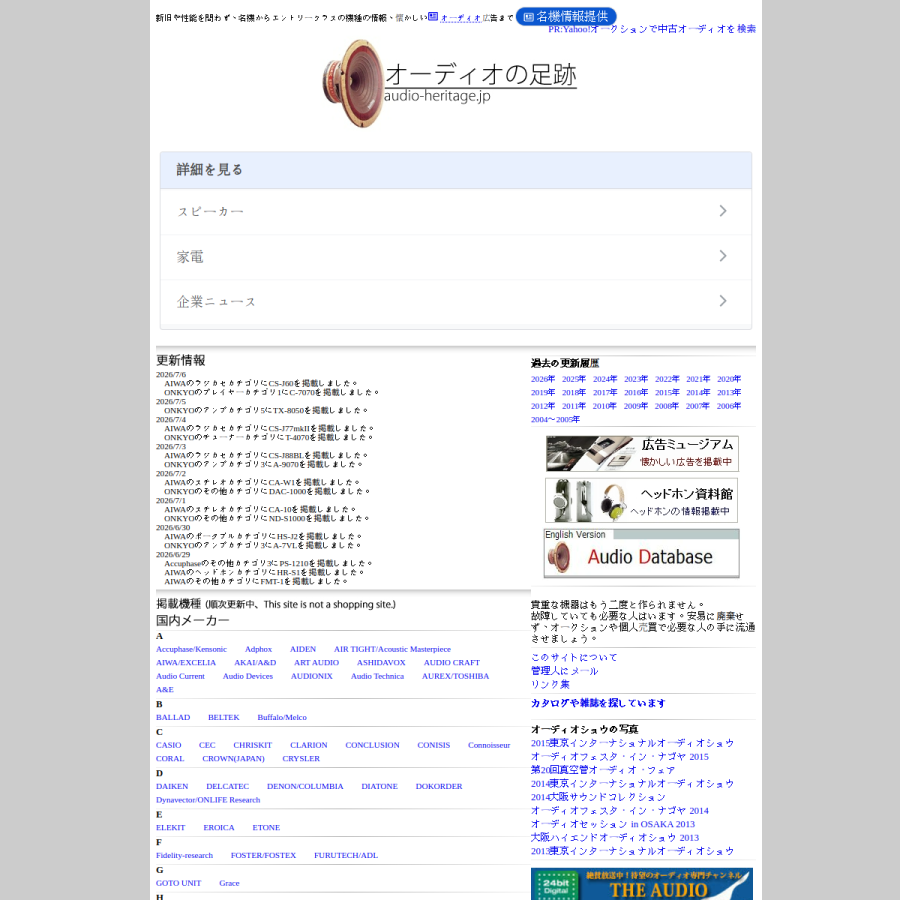Open Grace maker page
The height and width of the screenshot is (900, 900).
tap(229, 883)
